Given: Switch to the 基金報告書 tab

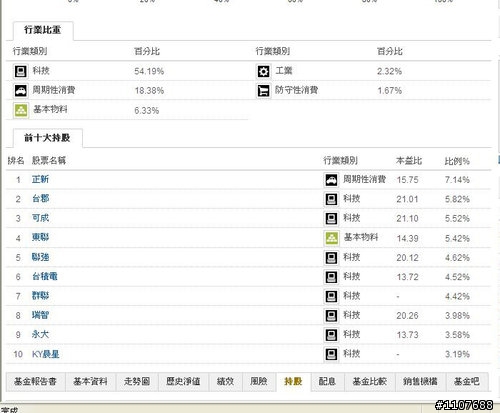Looking at the screenshot, I should point(35,382).
